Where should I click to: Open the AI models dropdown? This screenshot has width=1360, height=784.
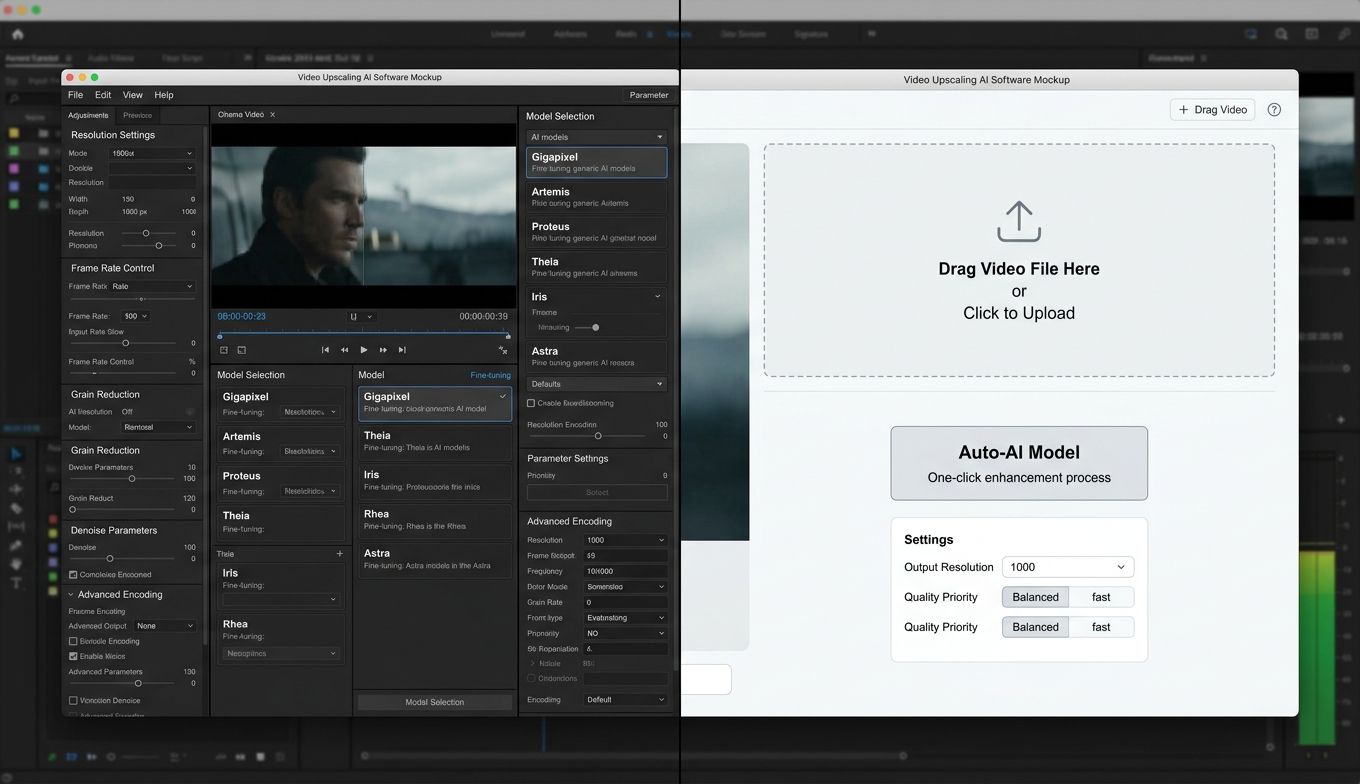[596, 137]
